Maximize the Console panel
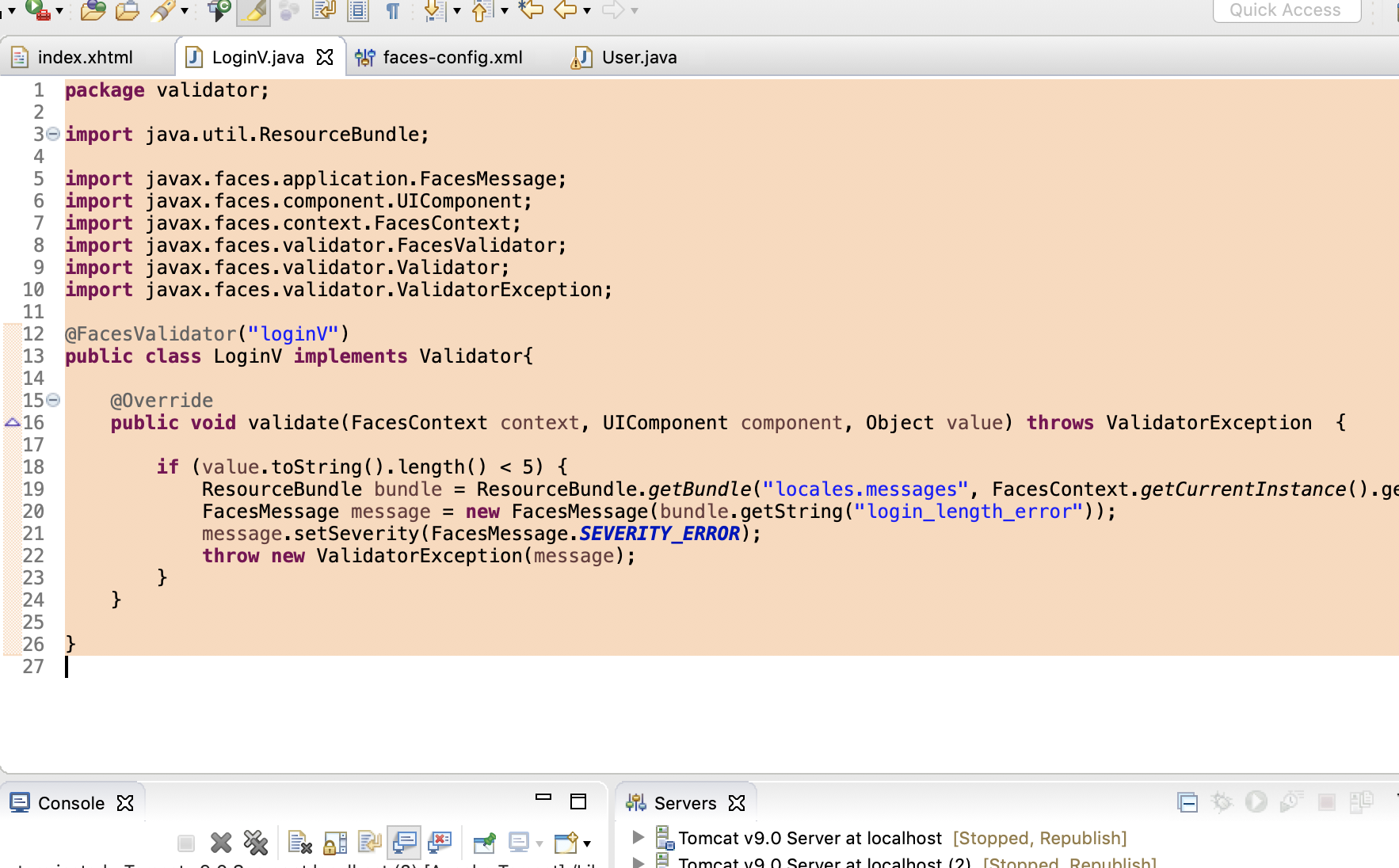 click(x=578, y=801)
